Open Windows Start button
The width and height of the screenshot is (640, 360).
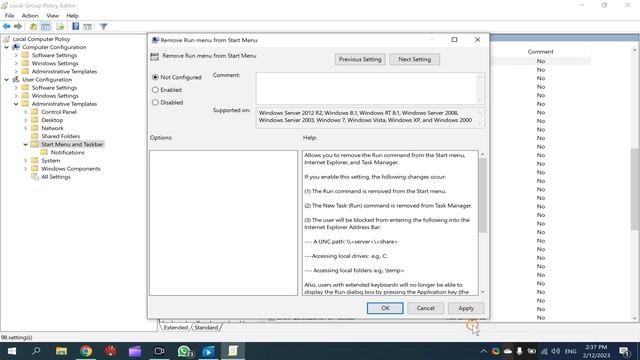pos(12,351)
